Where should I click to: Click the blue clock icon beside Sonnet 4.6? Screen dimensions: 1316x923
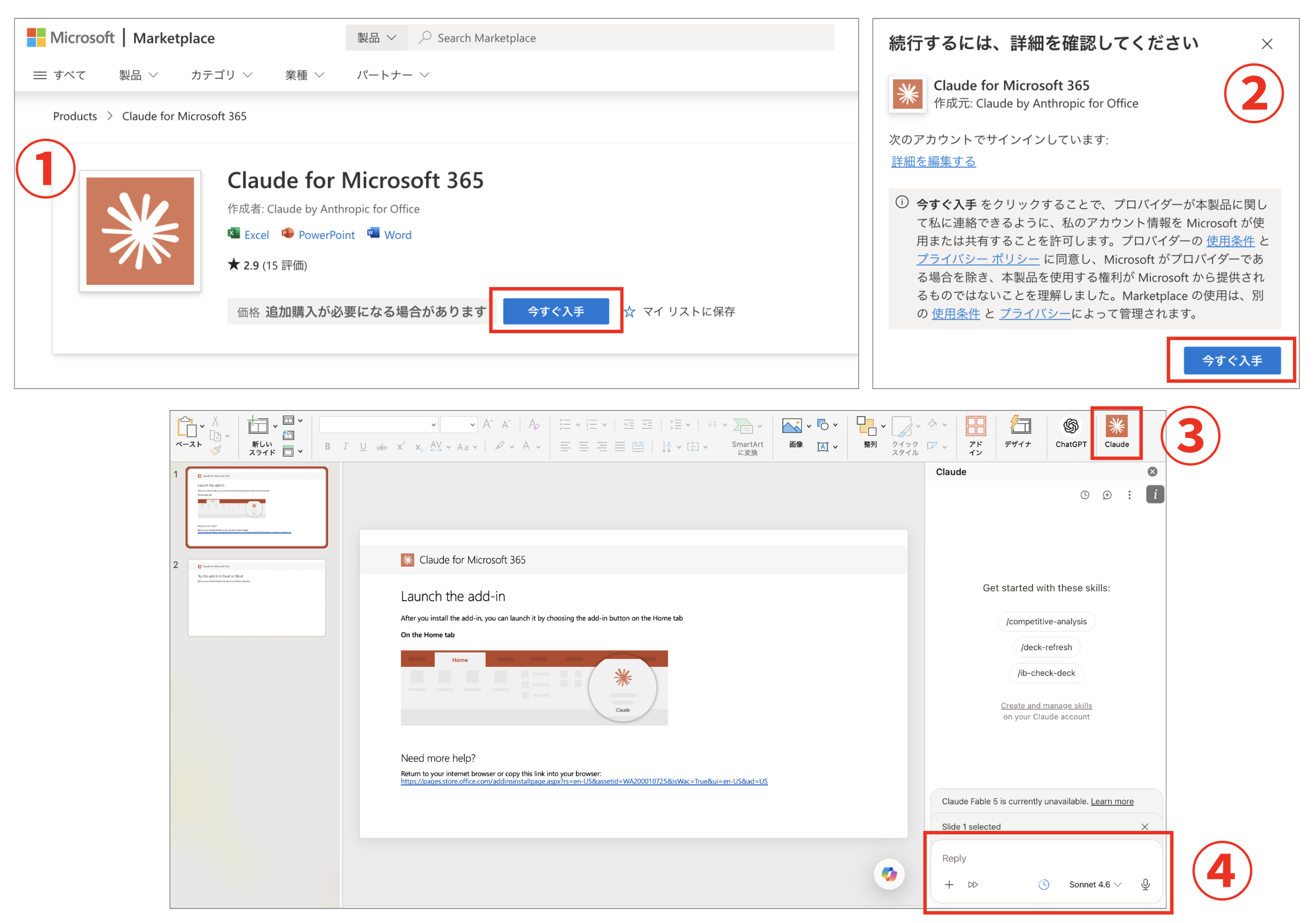click(1043, 884)
